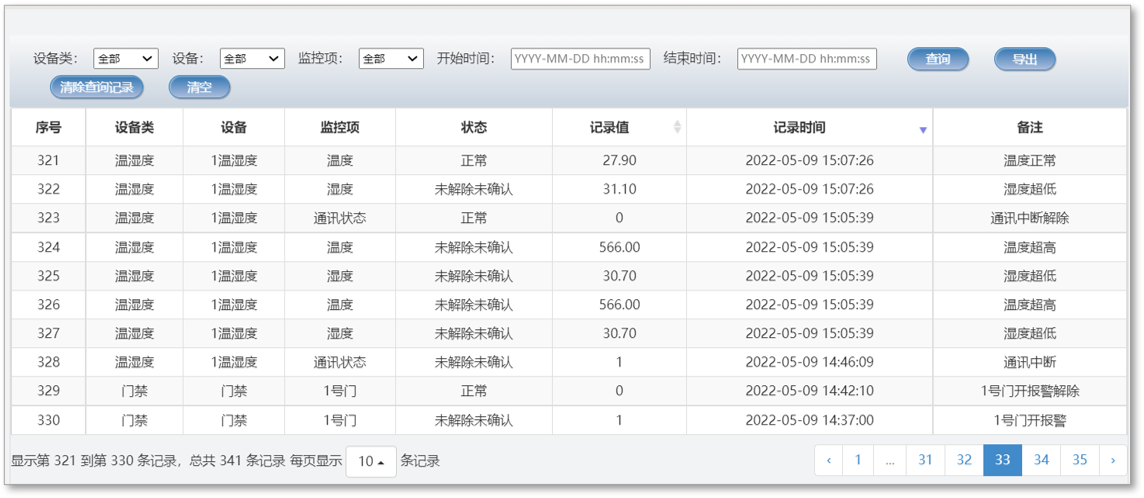Focus the 结束时间 input field

coord(806,59)
